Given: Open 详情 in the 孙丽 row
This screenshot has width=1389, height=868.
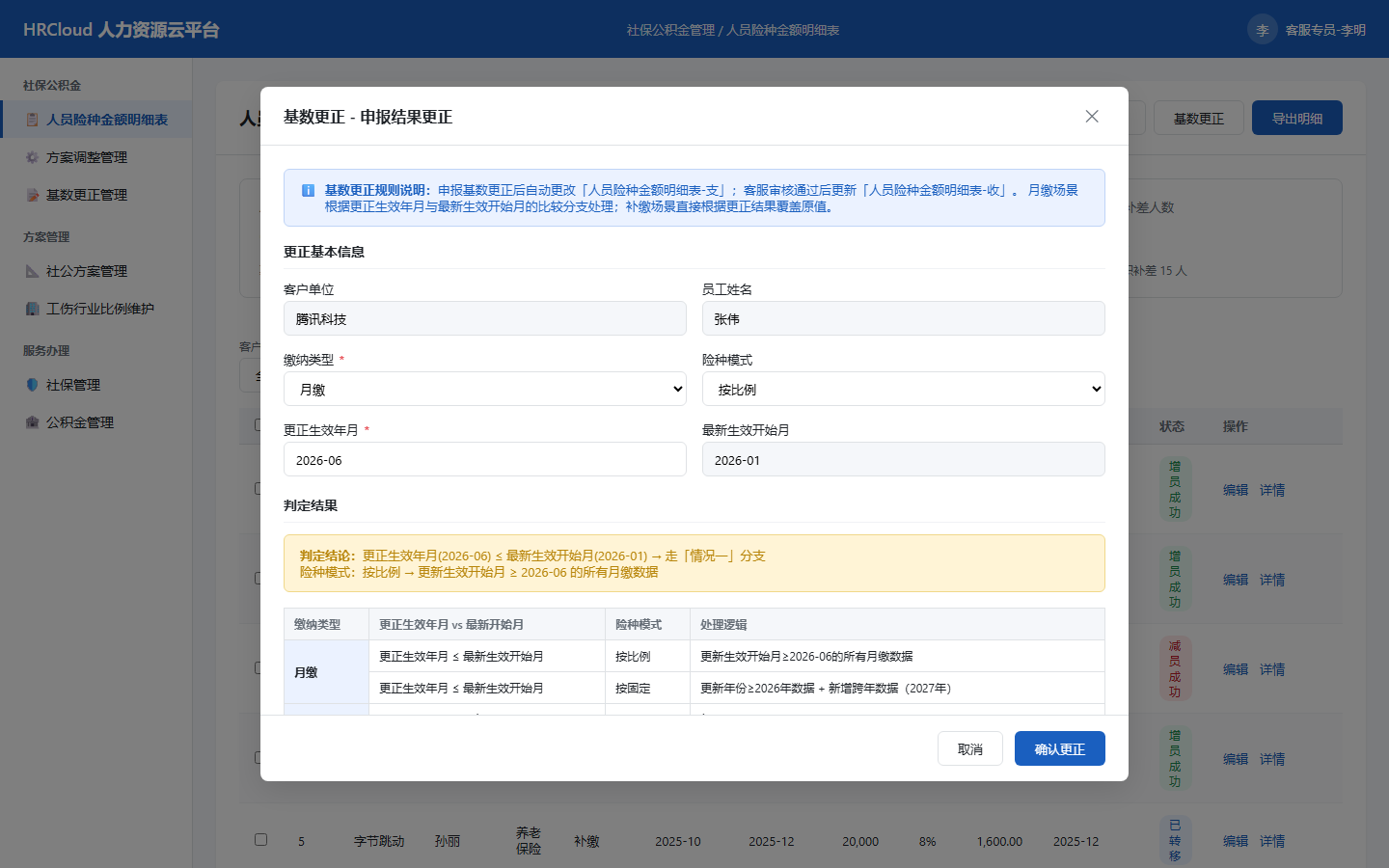Looking at the screenshot, I should click(1272, 841).
